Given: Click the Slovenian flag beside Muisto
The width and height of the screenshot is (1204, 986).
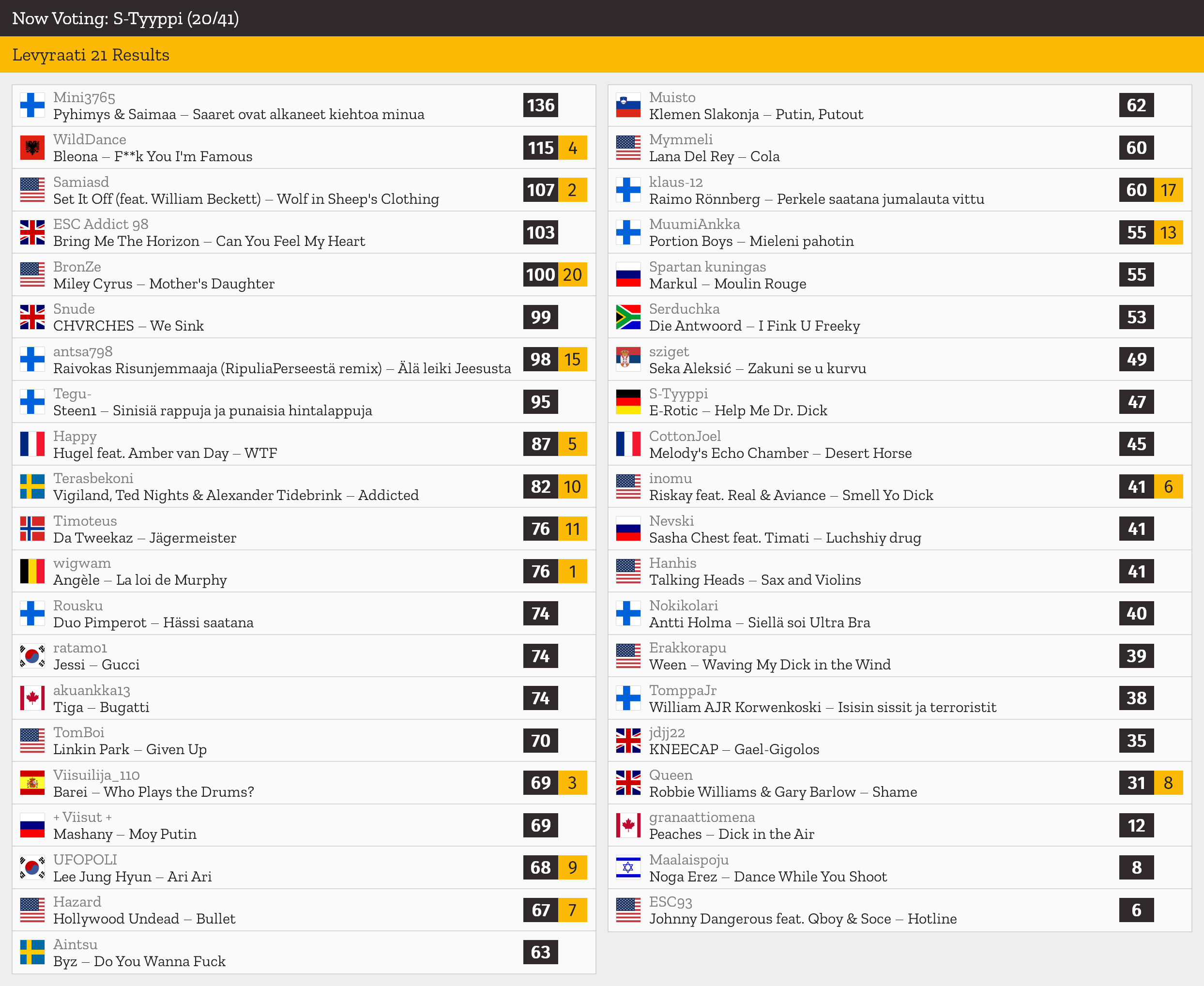Looking at the screenshot, I should pos(628,106).
